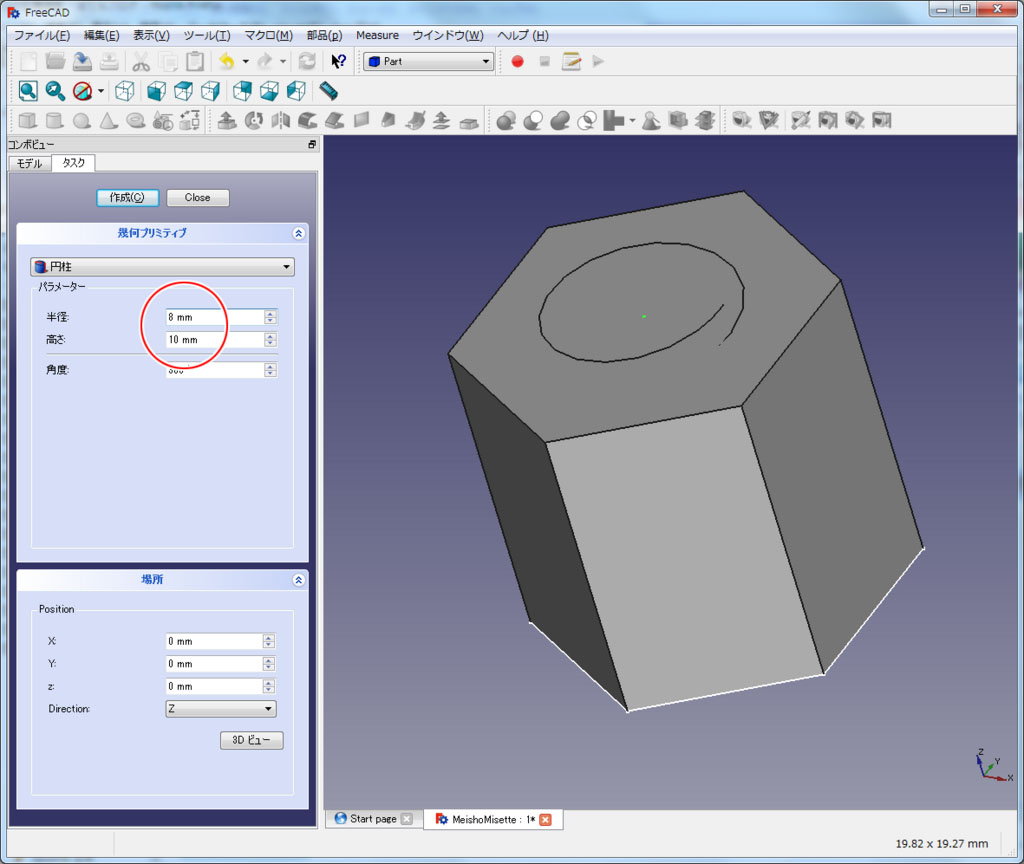Click the Cone primitive icon
Image resolution: width=1024 pixels, height=864 pixels.
click(108, 120)
